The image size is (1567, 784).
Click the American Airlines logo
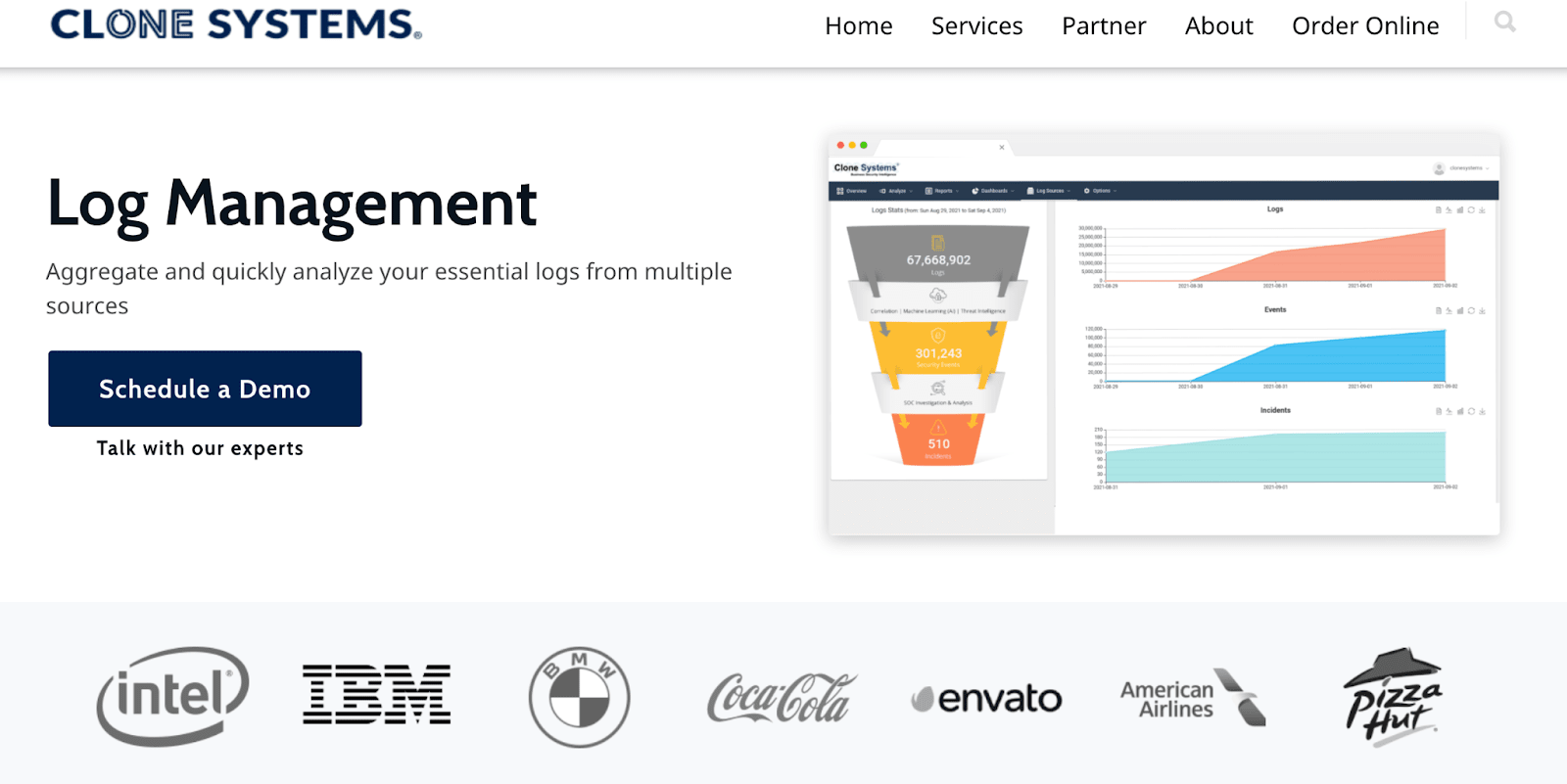1193,698
